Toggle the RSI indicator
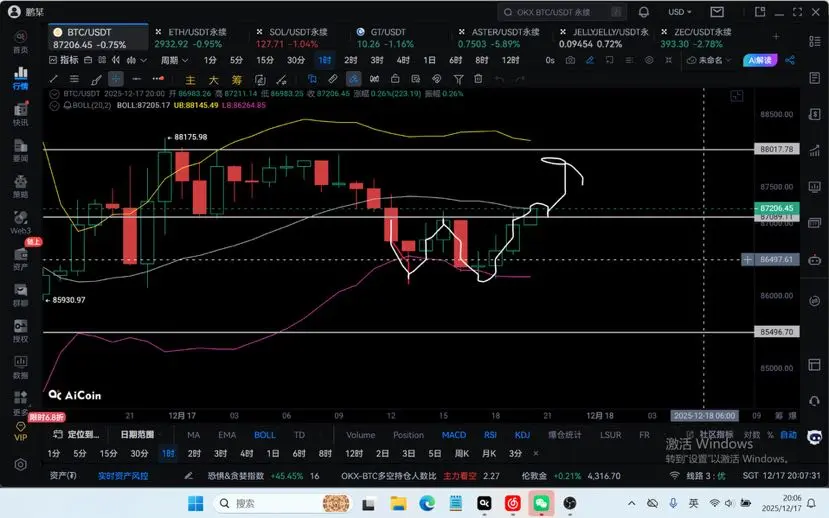Image resolution: width=829 pixels, height=518 pixels. (x=490, y=435)
